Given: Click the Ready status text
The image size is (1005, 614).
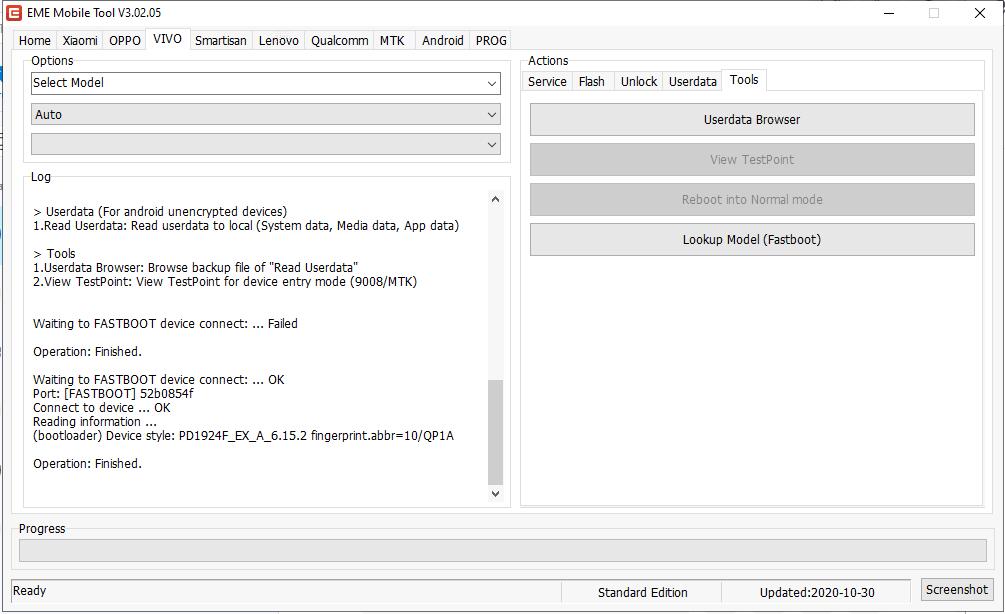Looking at the screenshot, I should click(x=29, y=590).
